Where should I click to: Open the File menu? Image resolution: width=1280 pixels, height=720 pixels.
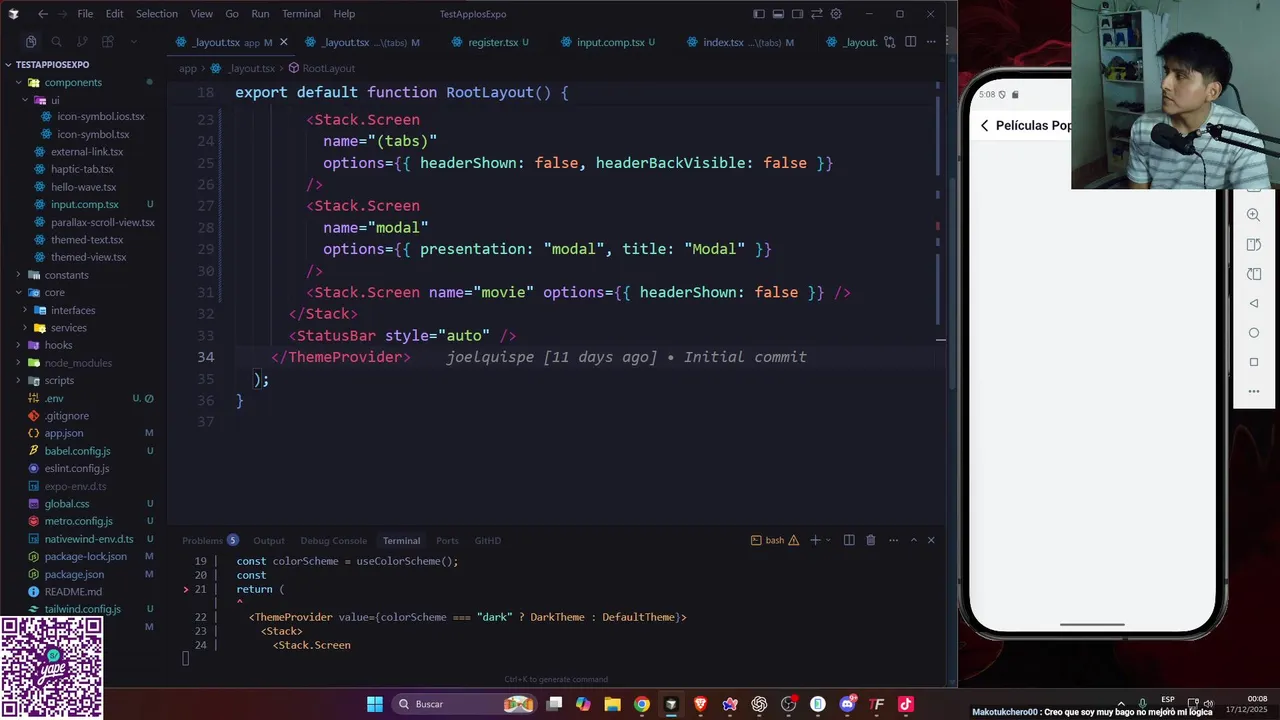[x=85, y=14]
